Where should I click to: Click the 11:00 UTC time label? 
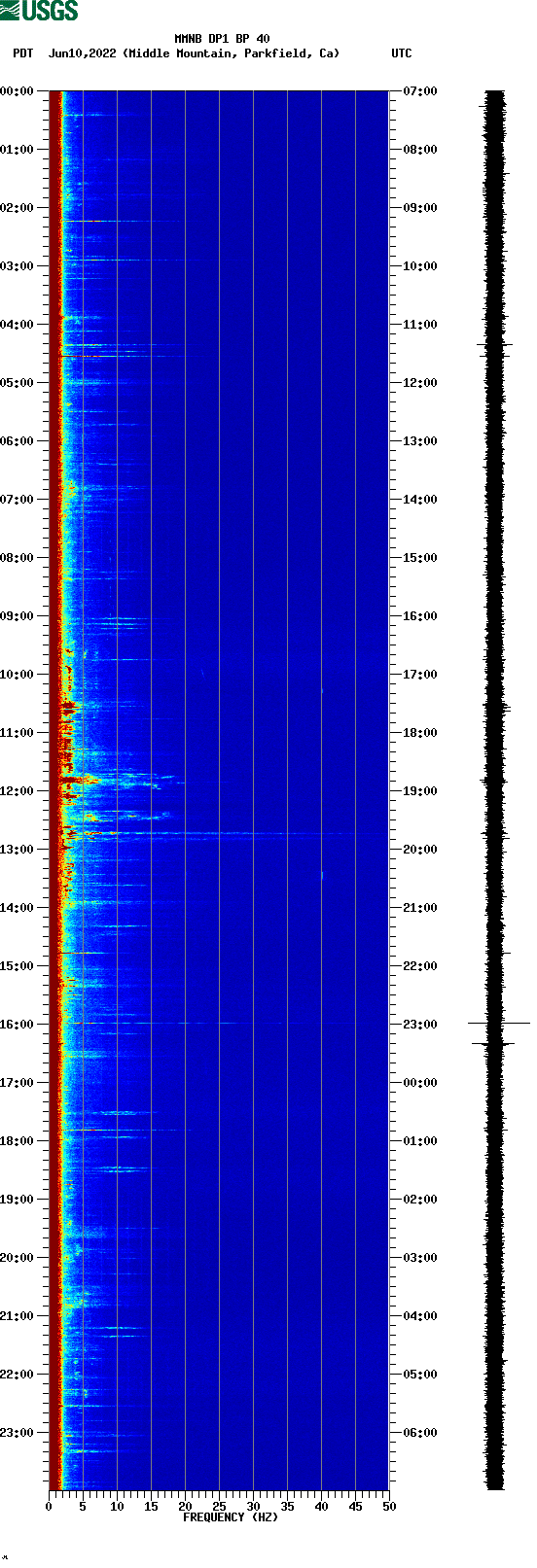[420, 325]
